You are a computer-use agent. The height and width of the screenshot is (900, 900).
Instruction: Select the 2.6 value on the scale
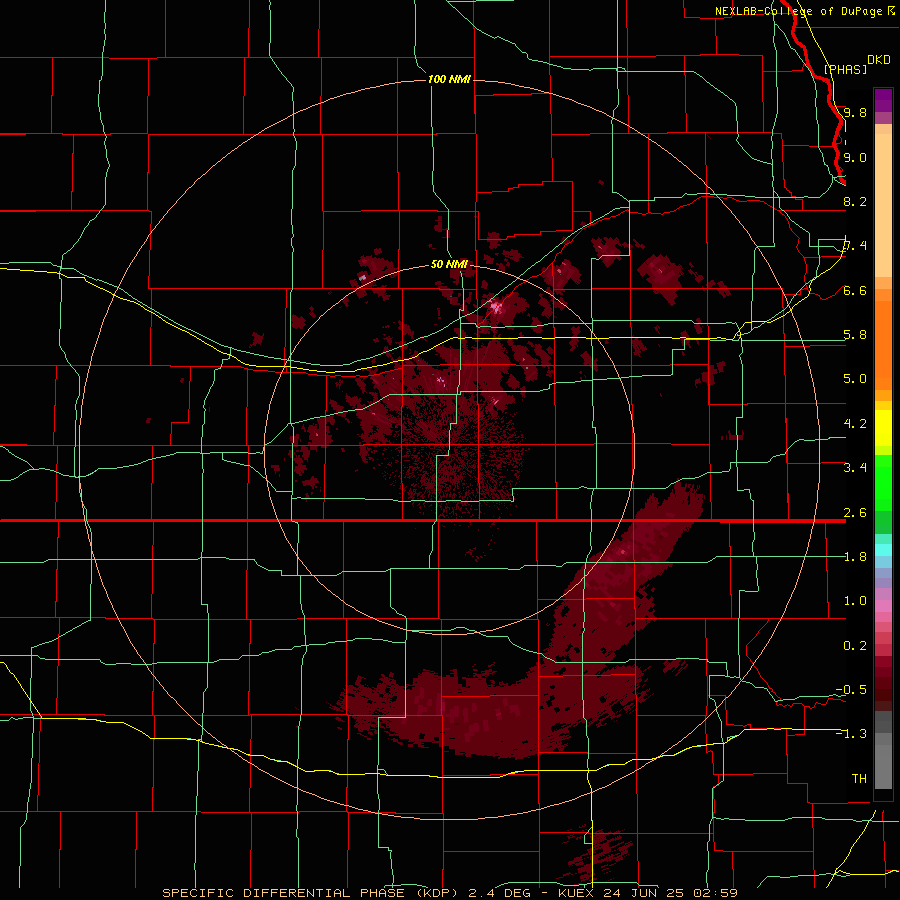(x=855, y=513)
